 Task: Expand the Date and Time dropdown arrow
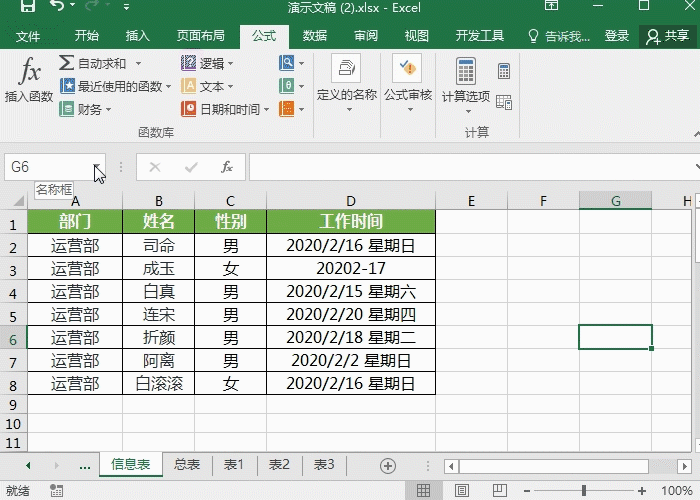coord(267,109)
